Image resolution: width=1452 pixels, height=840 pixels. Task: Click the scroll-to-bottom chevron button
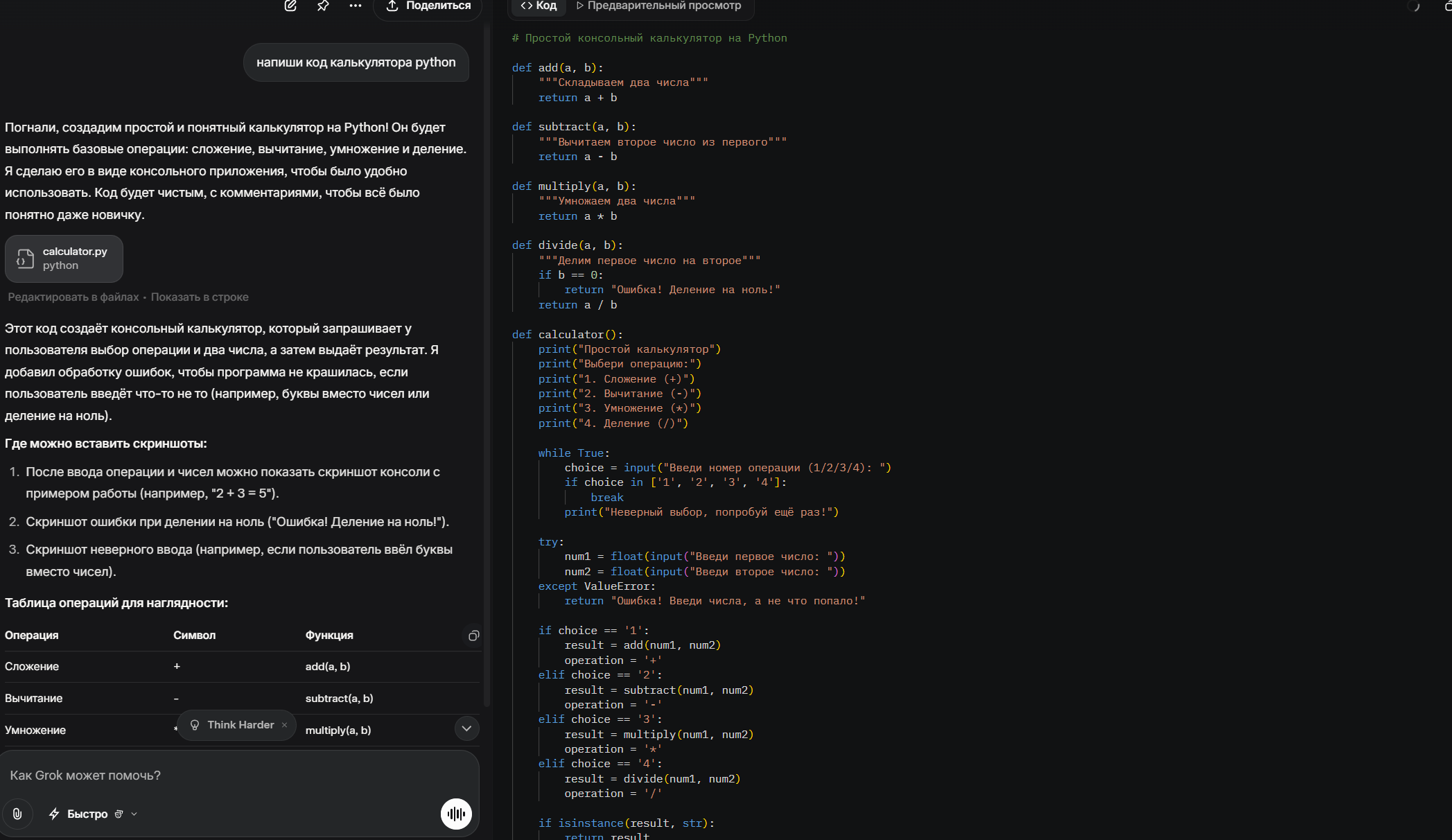pos(466,728)
